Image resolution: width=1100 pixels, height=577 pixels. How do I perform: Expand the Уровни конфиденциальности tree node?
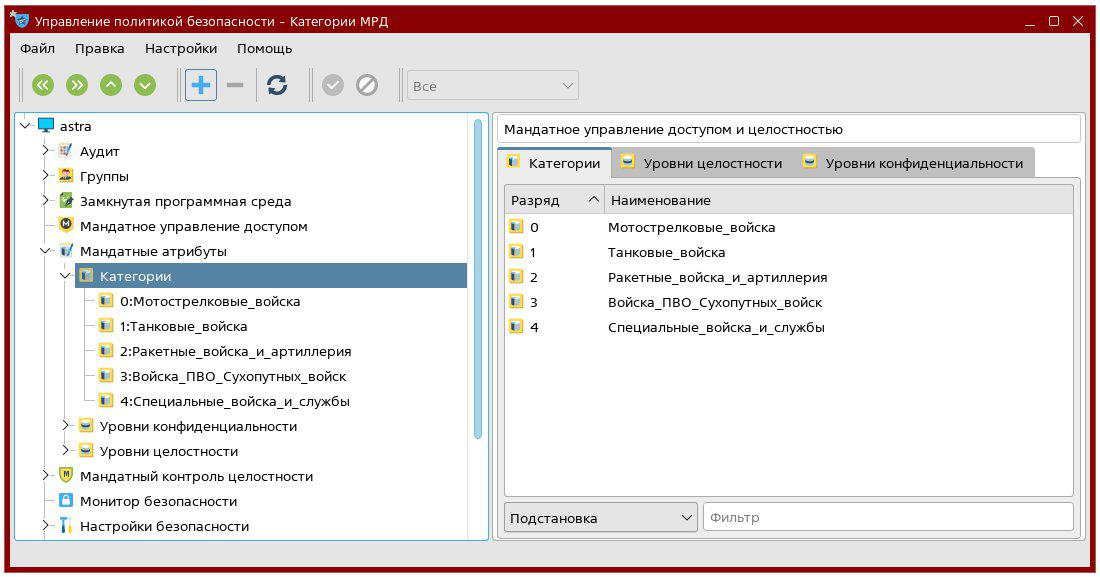[66, 426]
